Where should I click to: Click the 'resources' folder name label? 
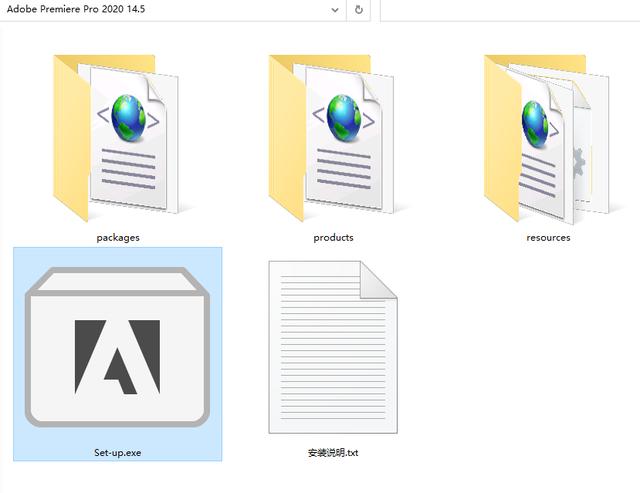coord(548,238)
